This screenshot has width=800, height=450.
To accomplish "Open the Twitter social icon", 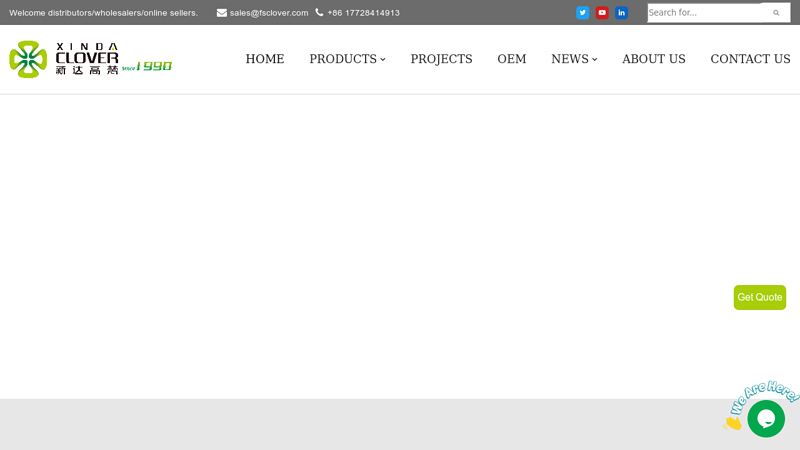I will click(583, 13).
